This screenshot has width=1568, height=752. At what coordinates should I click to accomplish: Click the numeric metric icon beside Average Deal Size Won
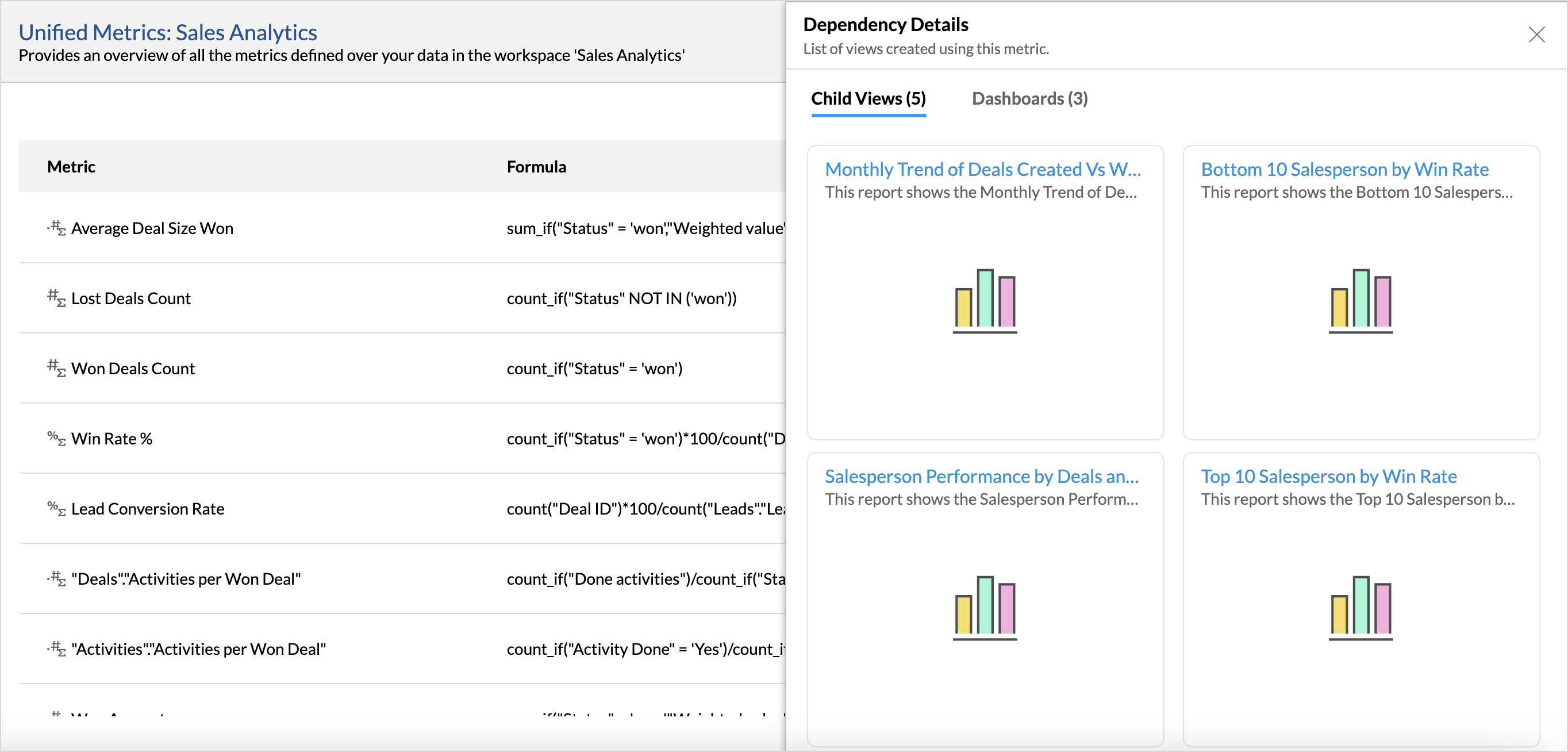56,228
